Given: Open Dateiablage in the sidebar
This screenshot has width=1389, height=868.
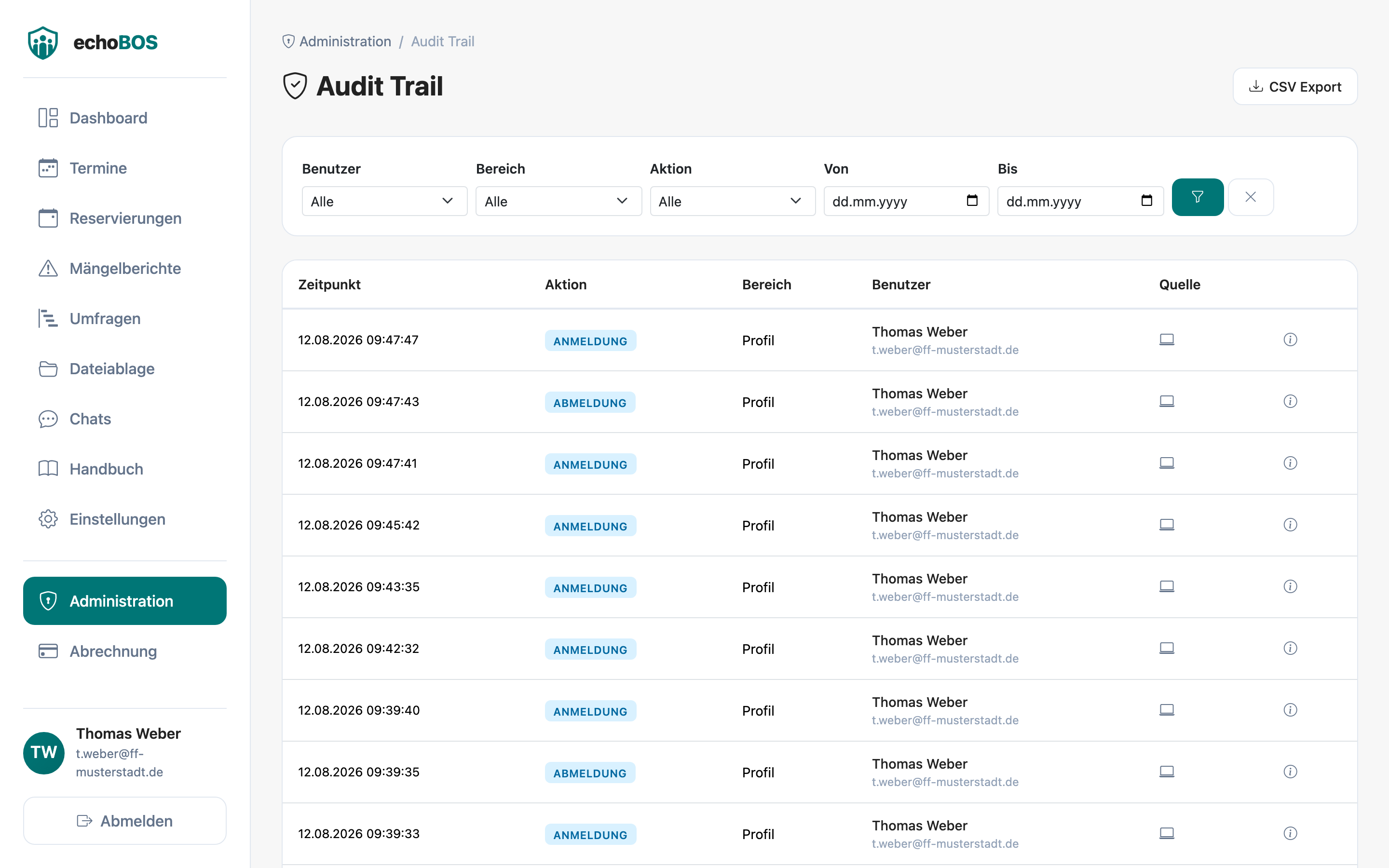Looking at the screenshot, I should (124, 368).
